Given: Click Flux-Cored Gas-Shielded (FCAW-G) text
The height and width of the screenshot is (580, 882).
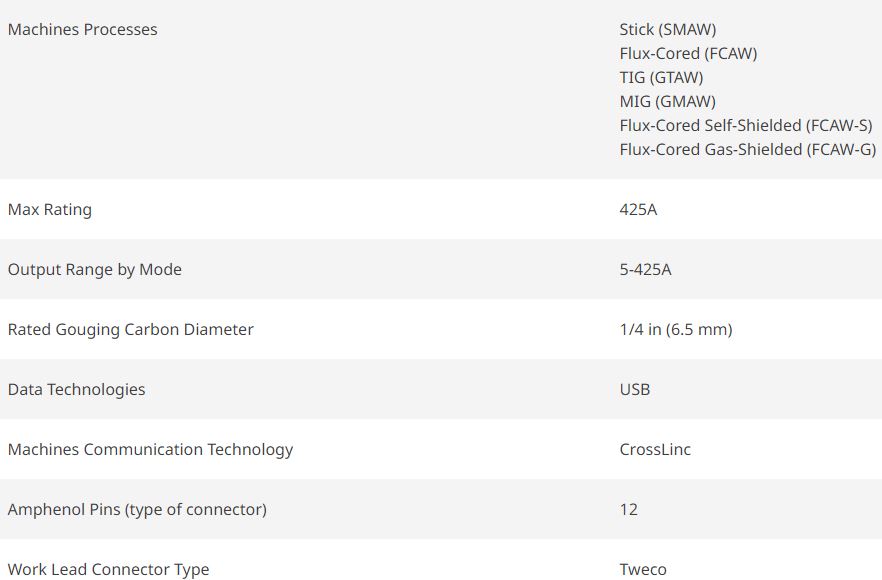Looking at the screenshot, I should [747, 150].
